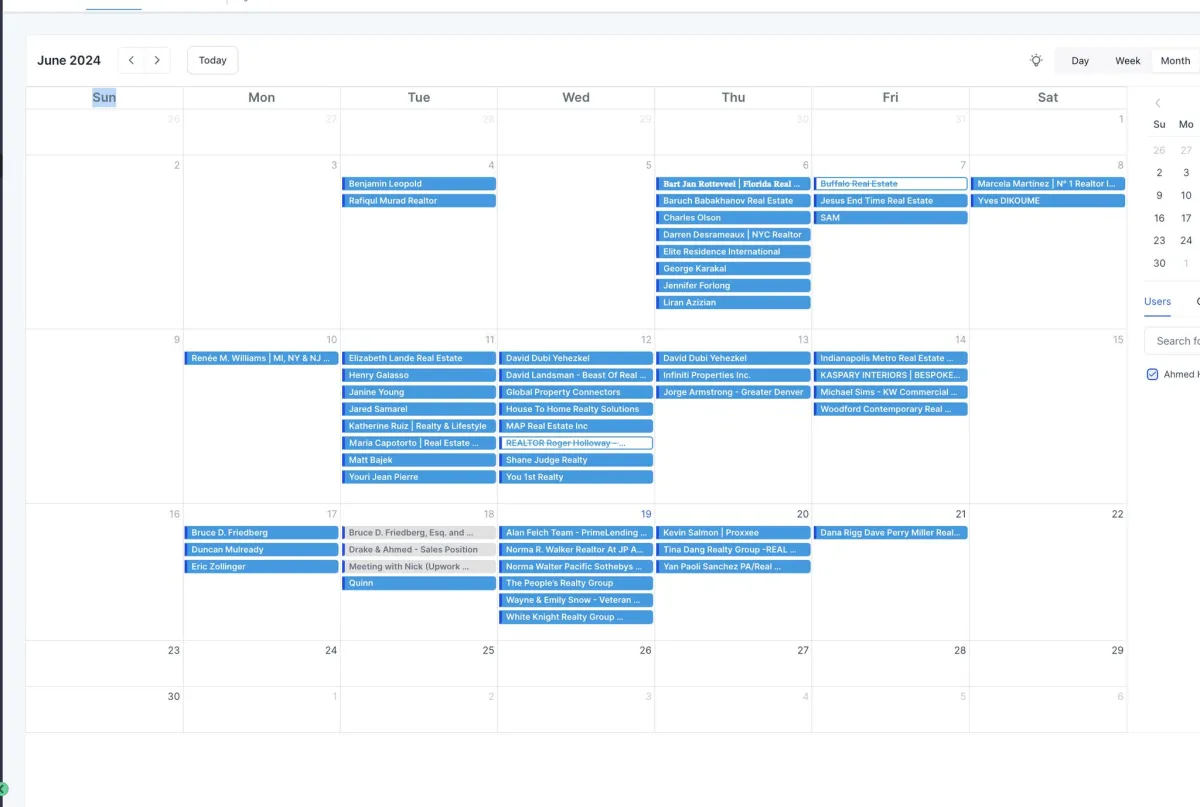
Task: Open SAM appointment on June 7
Action: (890, 218)
